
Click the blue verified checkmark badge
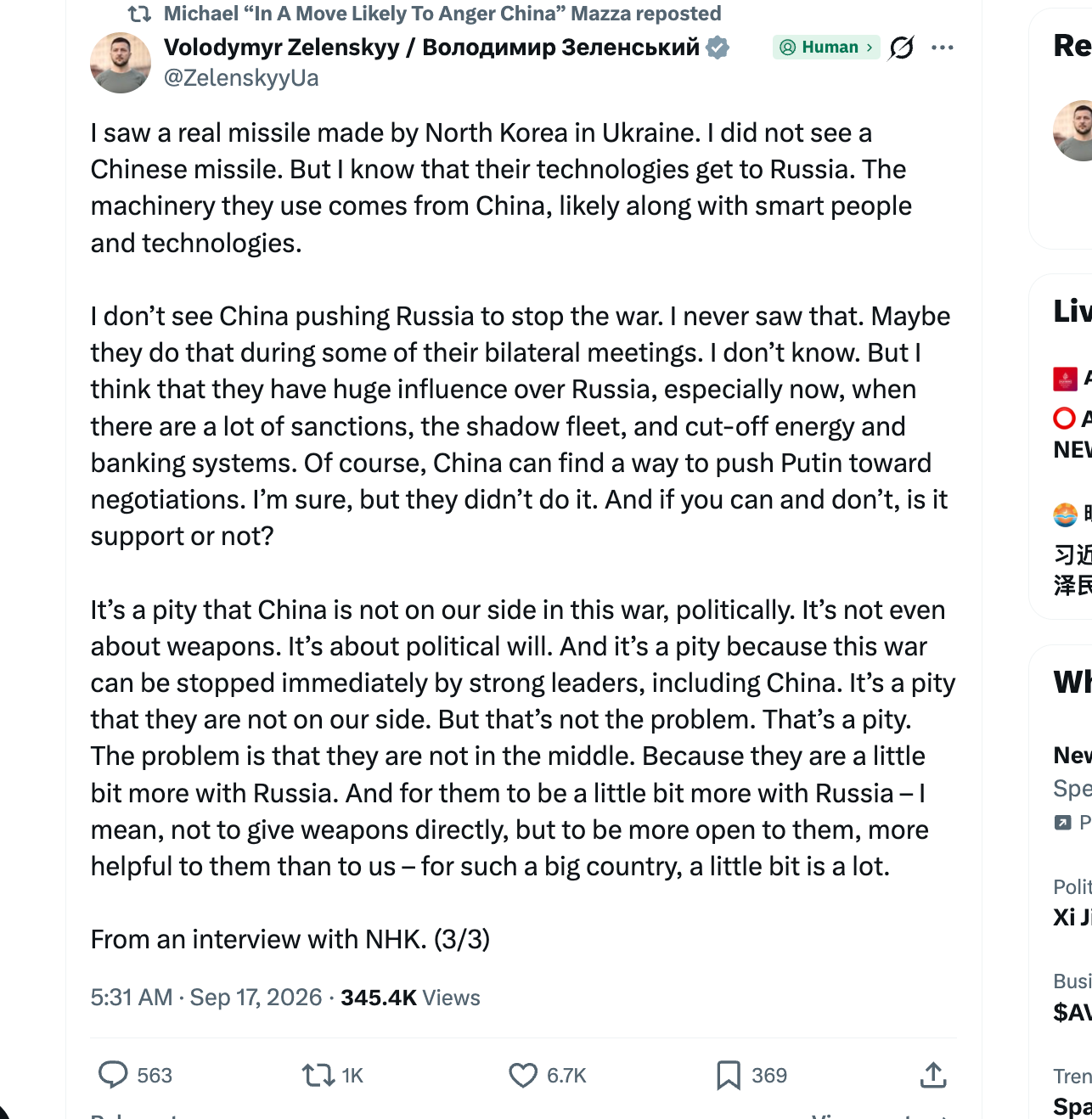pyautogui.click(x=718, y=48)
